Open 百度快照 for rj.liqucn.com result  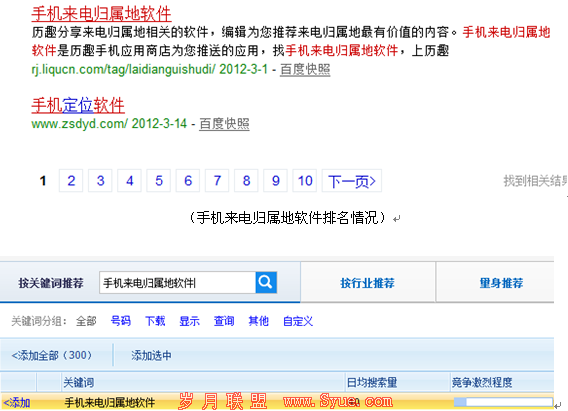(305, 69)
